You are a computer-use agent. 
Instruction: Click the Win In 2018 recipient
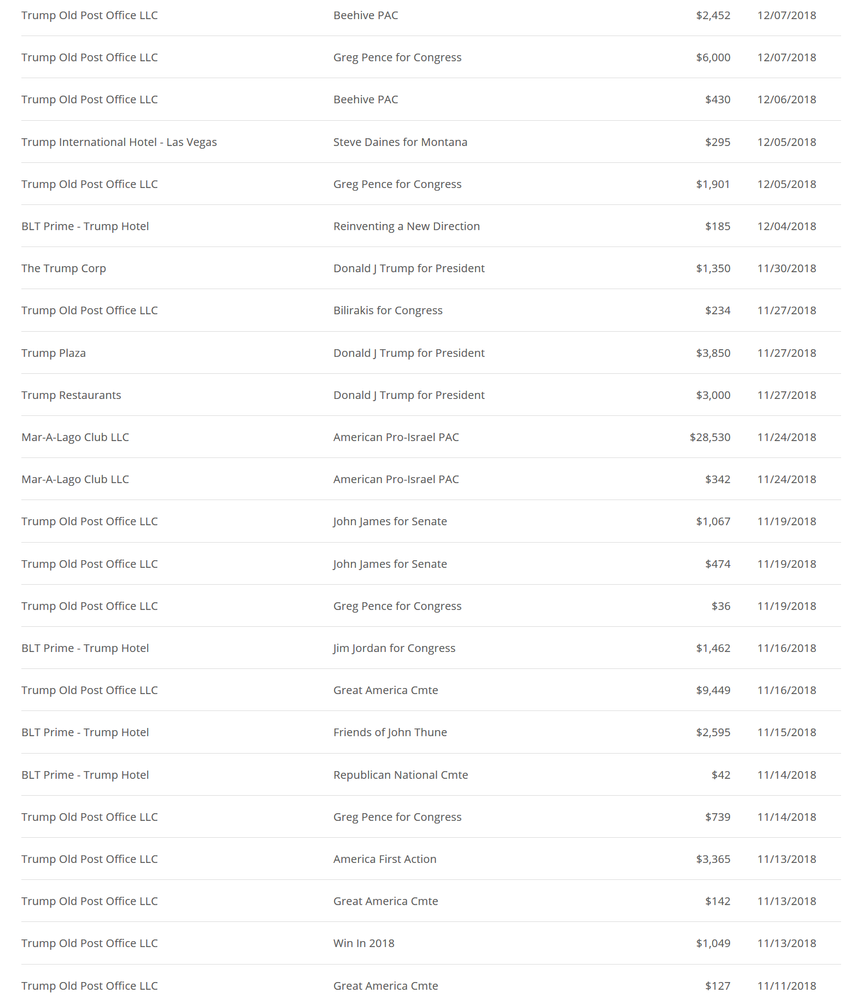(364, 943)
